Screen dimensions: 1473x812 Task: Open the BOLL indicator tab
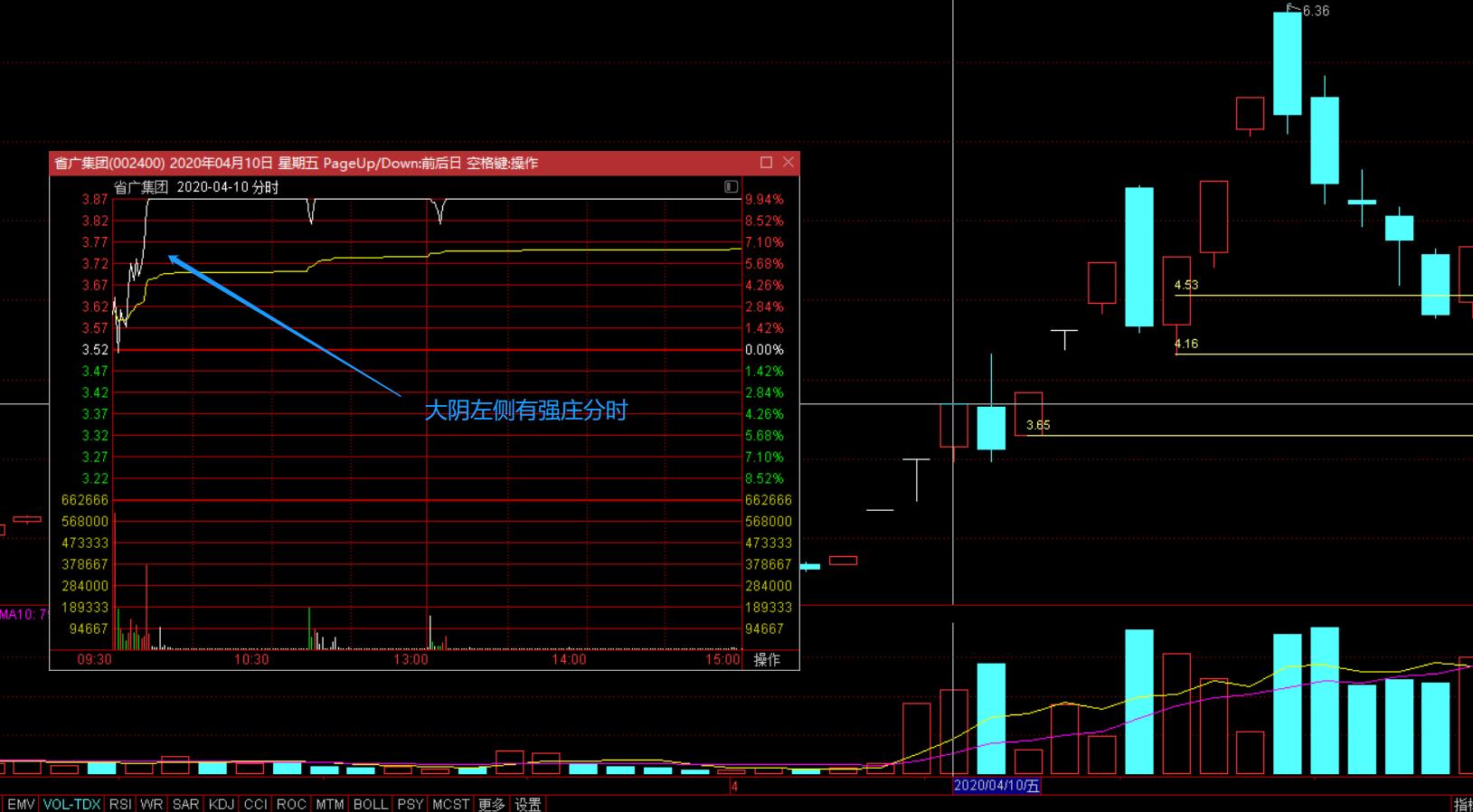(370, 804)
